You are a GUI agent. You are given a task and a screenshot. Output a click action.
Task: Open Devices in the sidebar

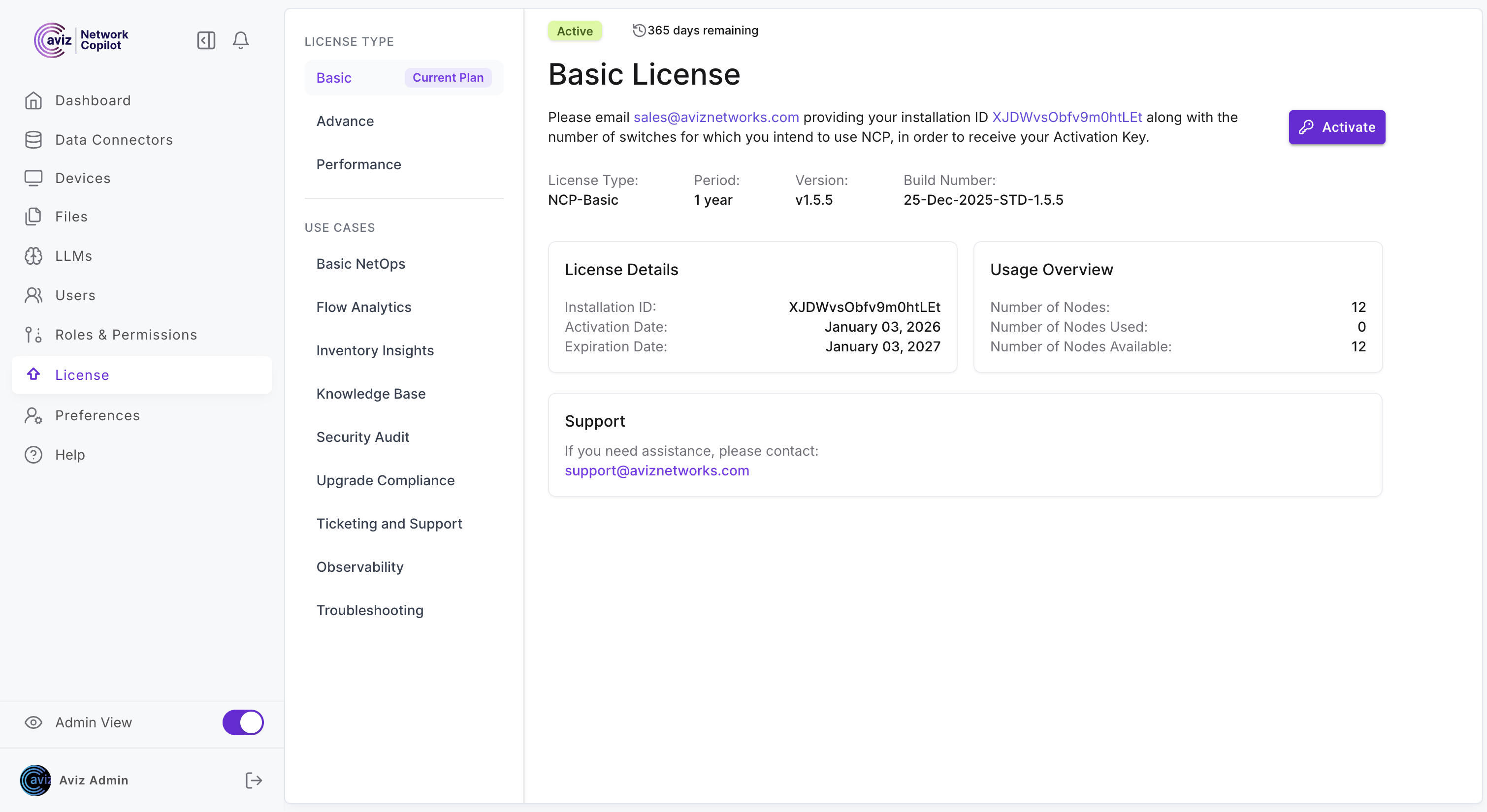point(83,178)
